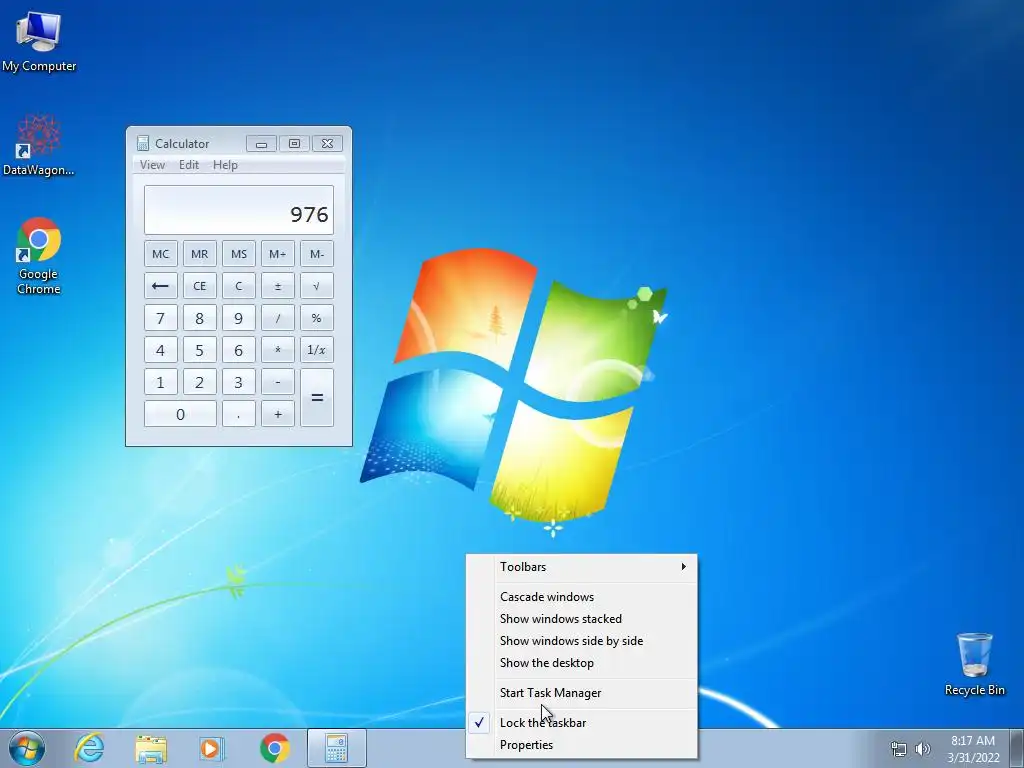Click the minus key
The height and width of the screenshot is (768, 1024).
click(x=278, y=382)
